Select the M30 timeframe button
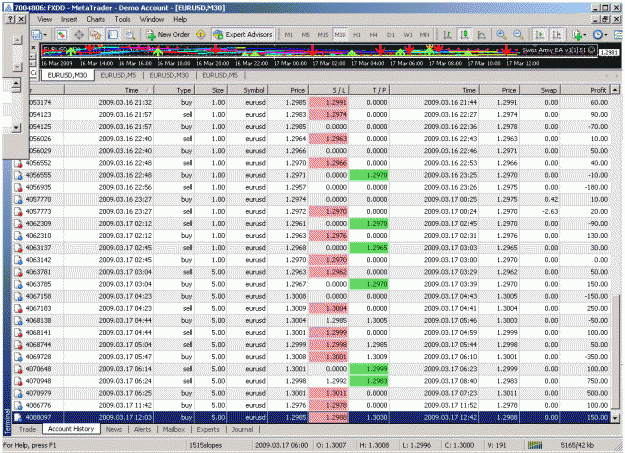Screen dimensions: 625x453 coord(340,35)
